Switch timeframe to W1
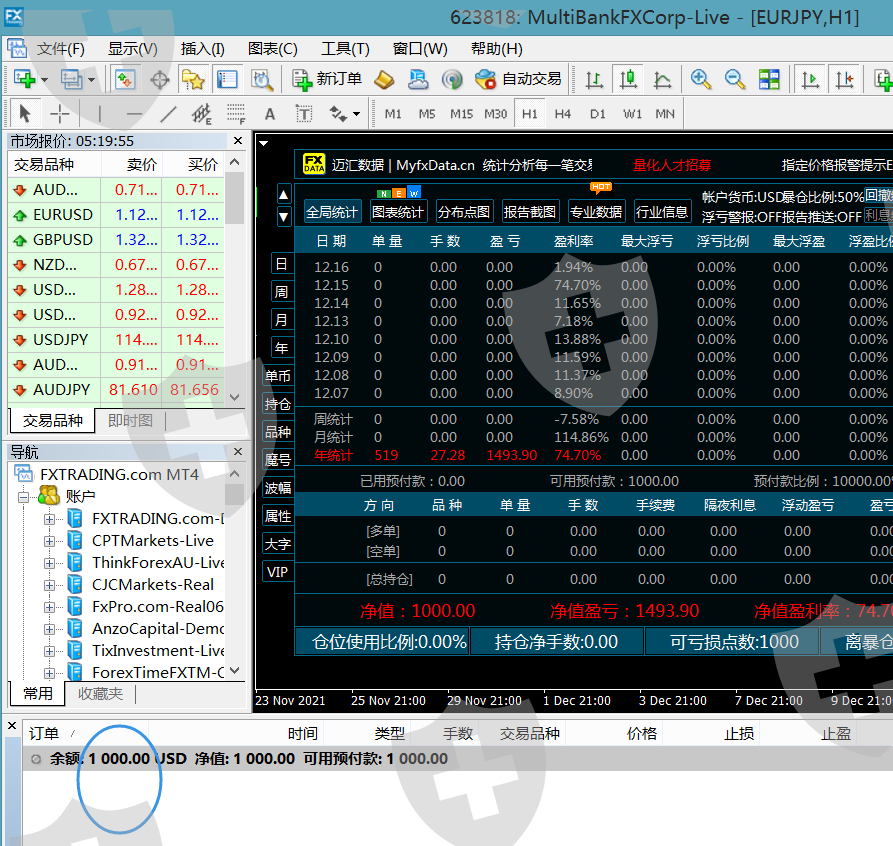893x846 pixels. pos(632,114)
